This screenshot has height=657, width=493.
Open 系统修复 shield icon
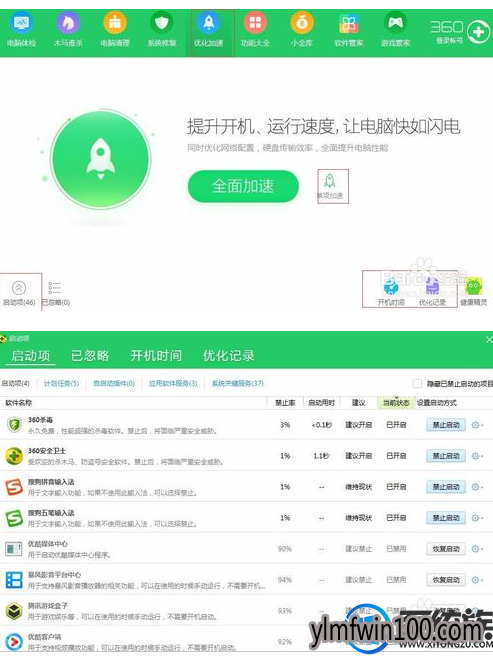[x=162, y=23]
